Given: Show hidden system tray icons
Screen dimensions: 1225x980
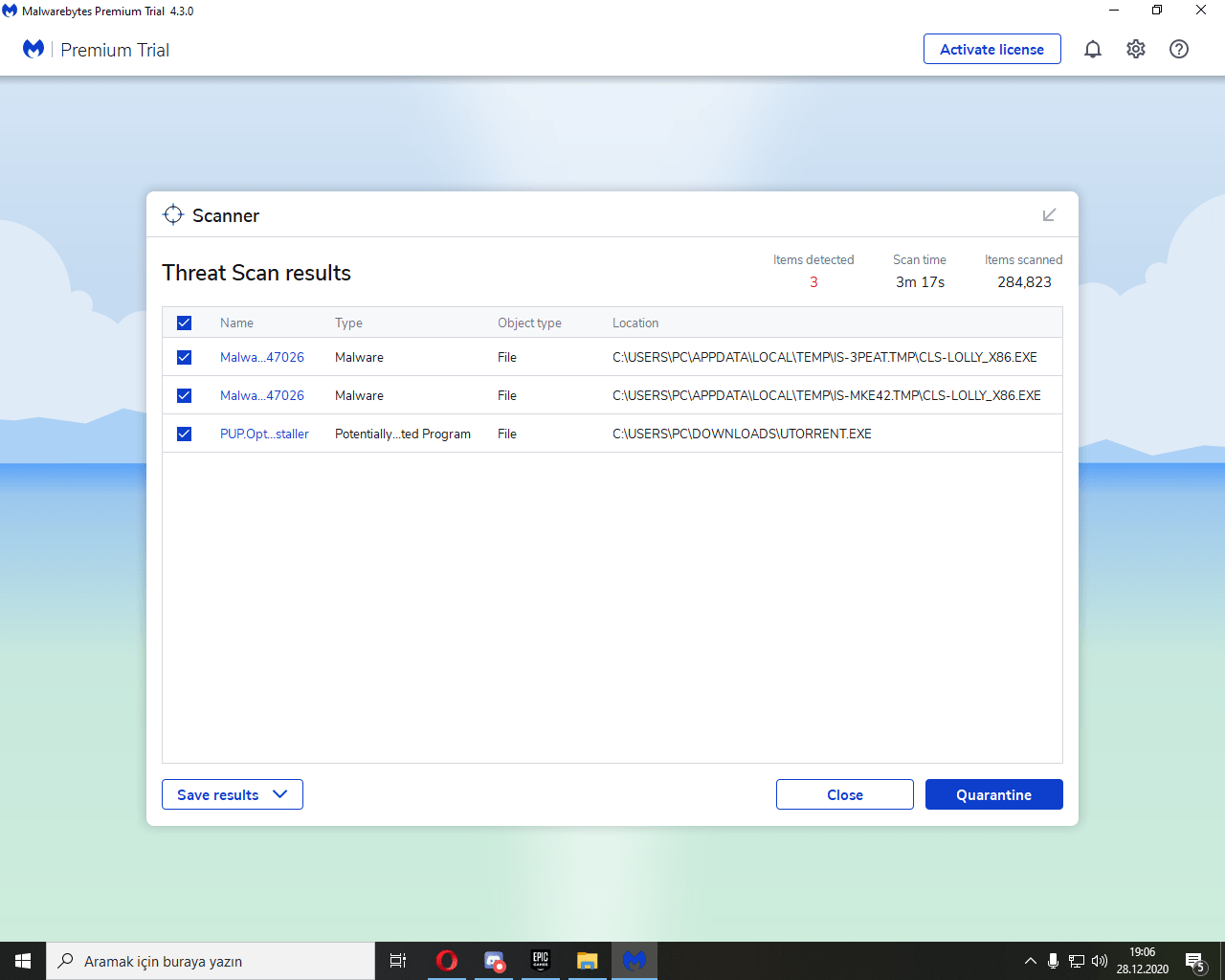Looking at the screenshot, I should pos(1030,961).
